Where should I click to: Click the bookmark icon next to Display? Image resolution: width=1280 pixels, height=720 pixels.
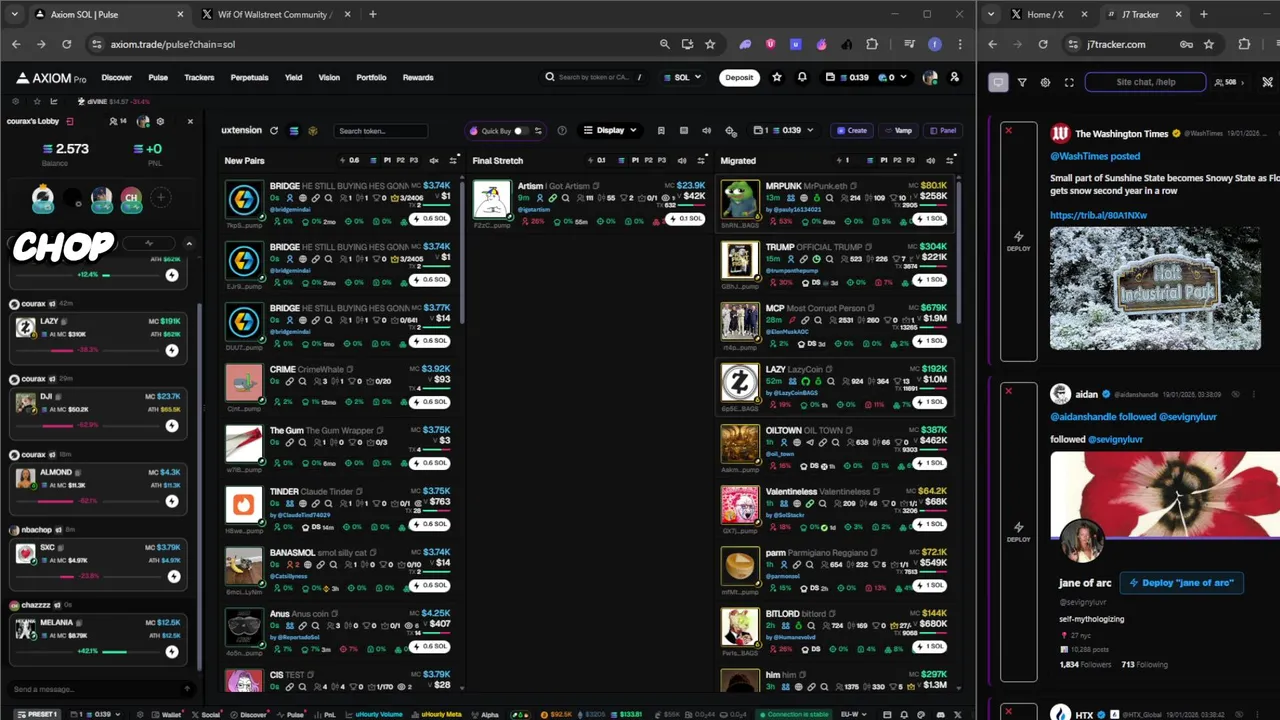pyautogui.click(x=661, y=131)
